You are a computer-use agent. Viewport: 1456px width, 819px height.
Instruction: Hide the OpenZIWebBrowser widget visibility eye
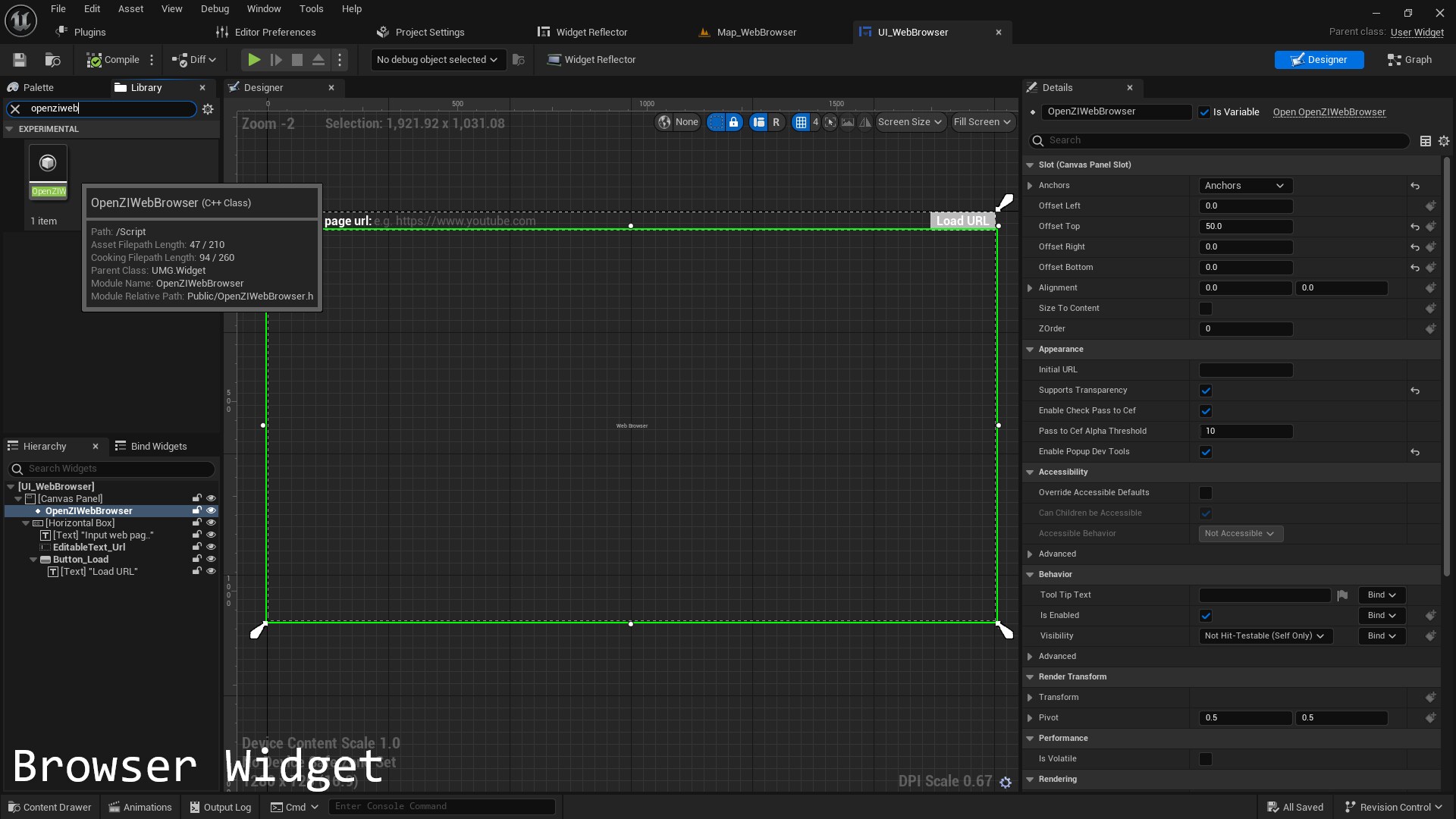(211, 510)
